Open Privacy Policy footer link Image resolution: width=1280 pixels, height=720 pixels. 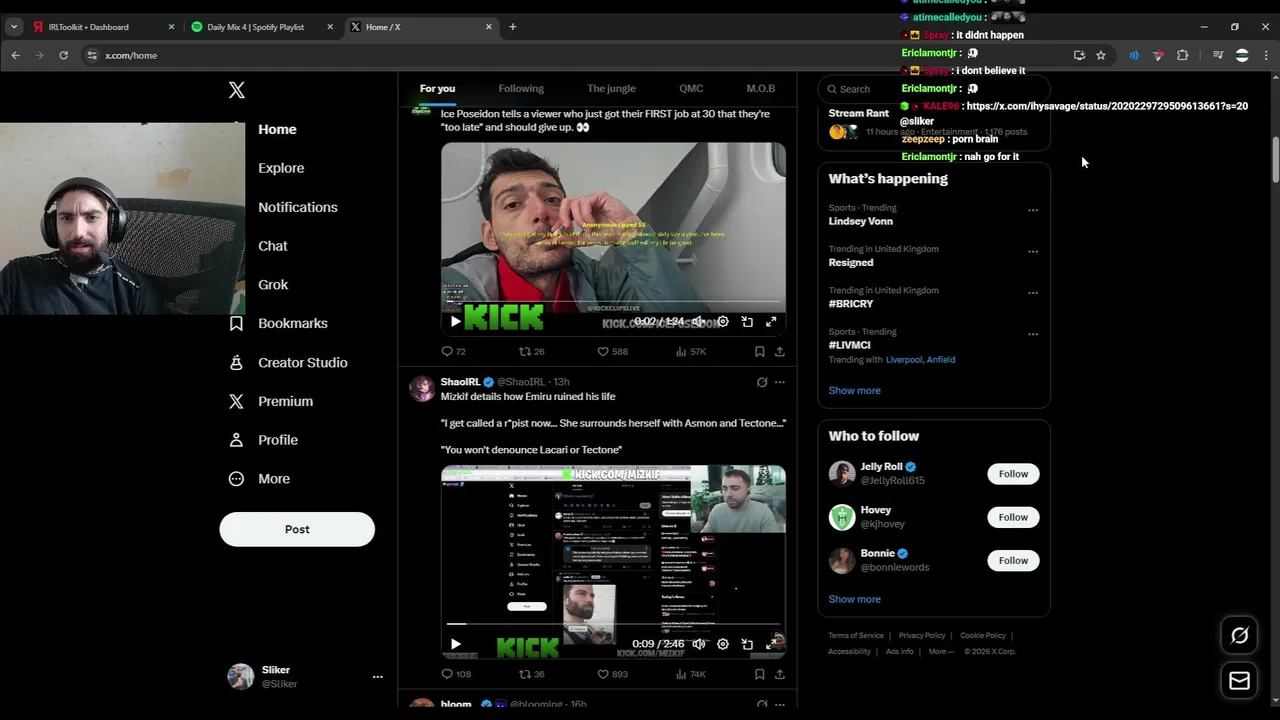pyautogui.click(x=921, y=636)
